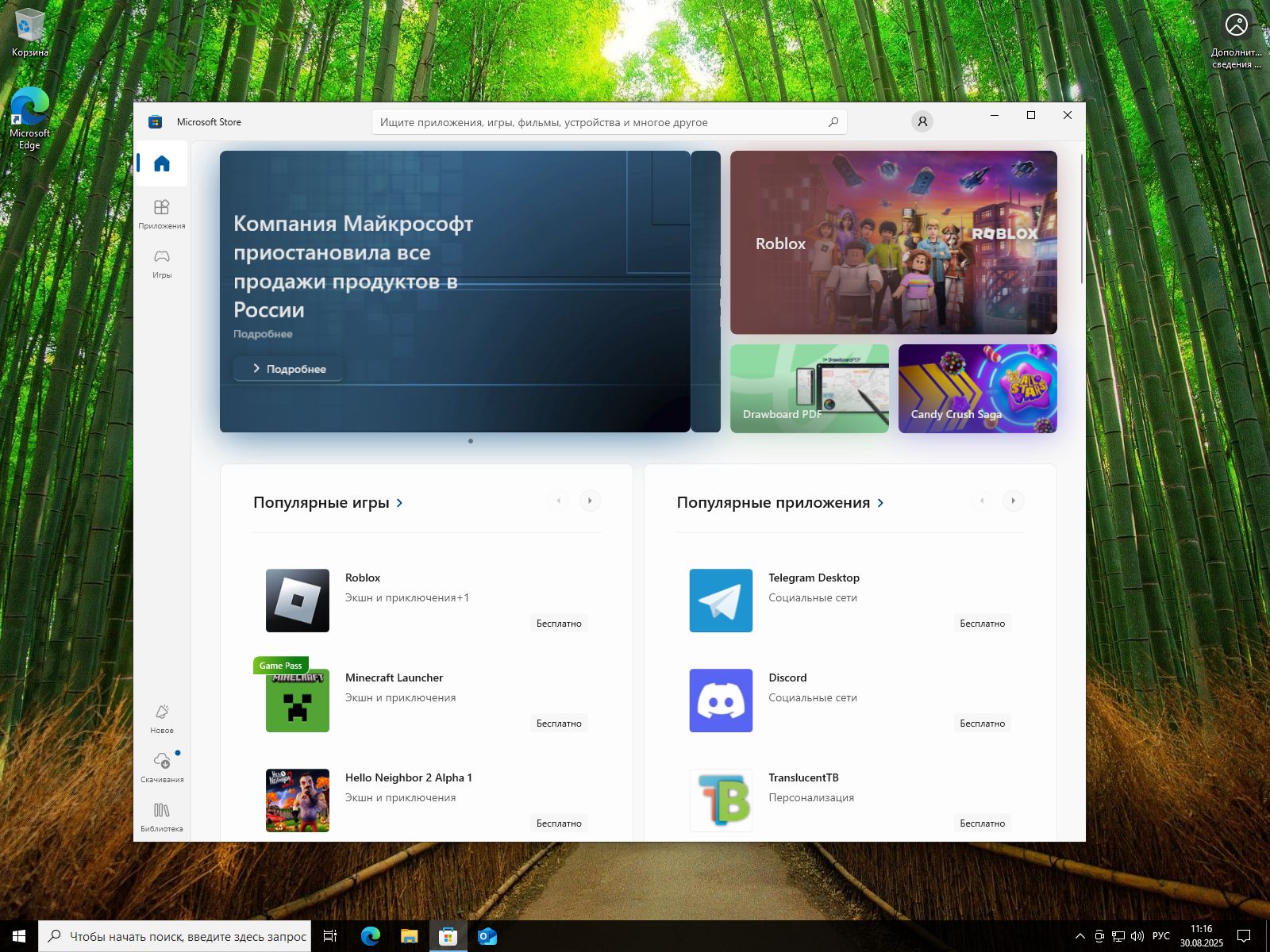Open the Telegram Desktop app icon
The width and height of the screenshot is (1270, 952).
tap(721, 601)
